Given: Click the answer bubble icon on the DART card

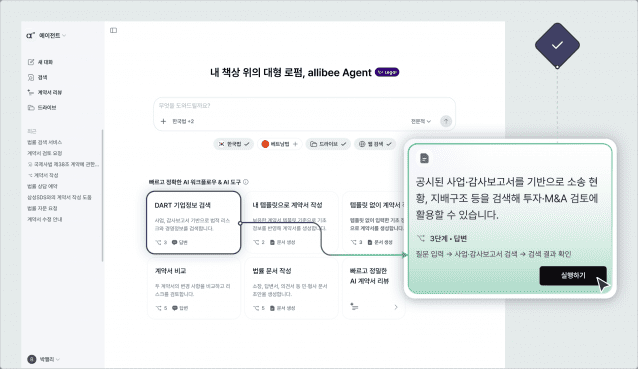Looking at the screenshot, I should pos(175,242).
